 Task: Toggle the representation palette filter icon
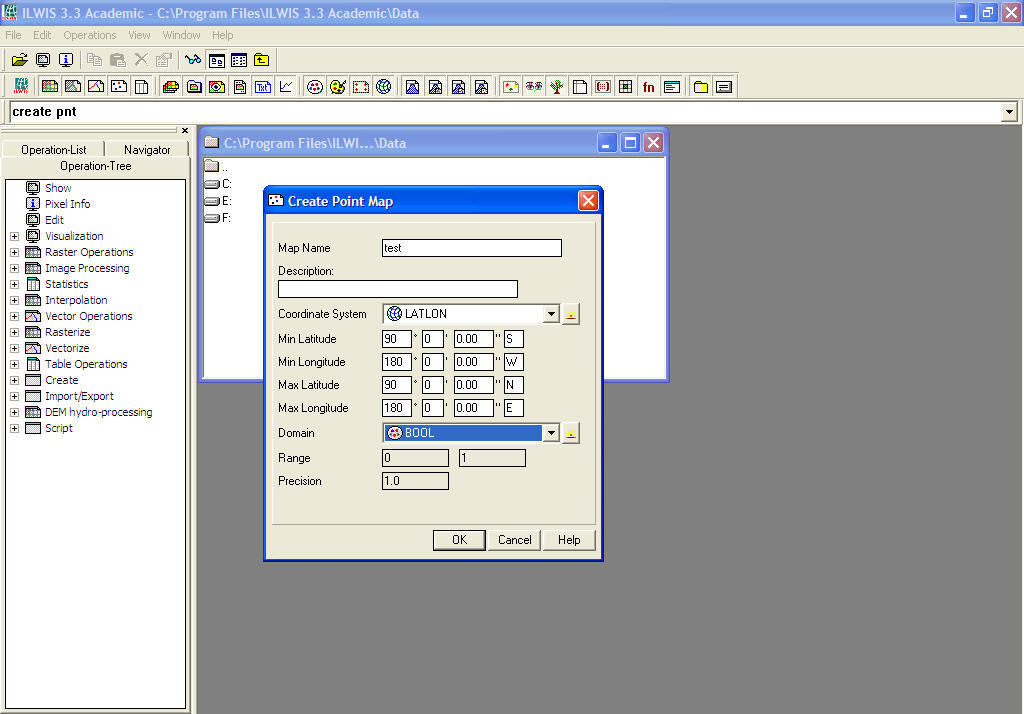point(338,86)
